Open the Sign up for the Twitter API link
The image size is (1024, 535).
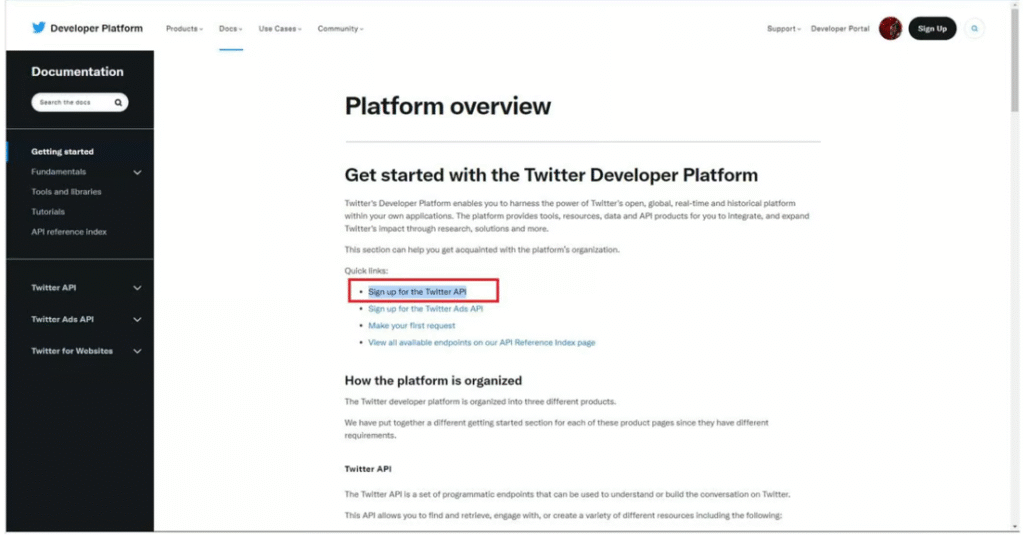point(417,291)
